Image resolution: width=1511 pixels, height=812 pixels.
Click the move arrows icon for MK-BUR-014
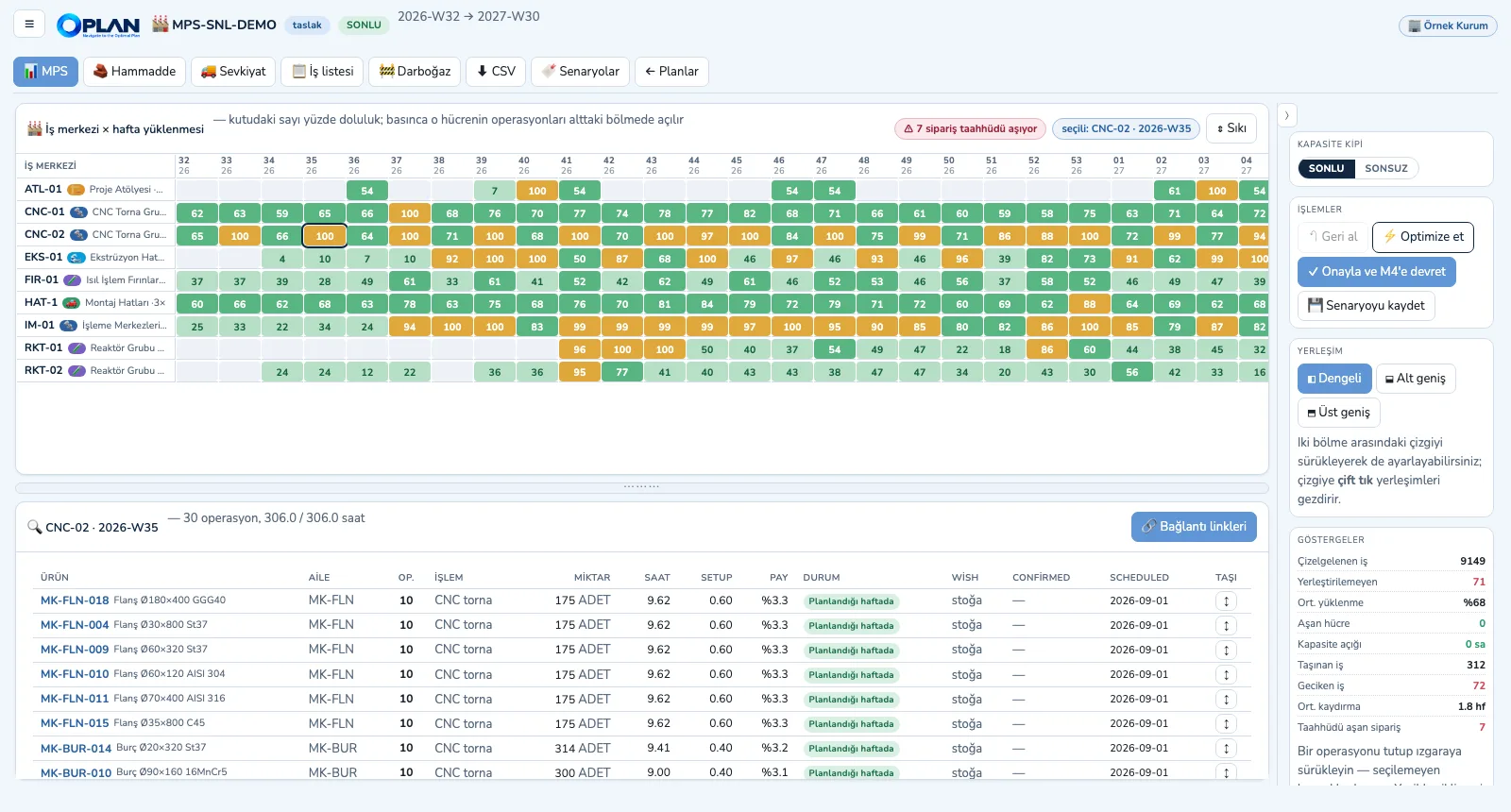click(1226, 748)
